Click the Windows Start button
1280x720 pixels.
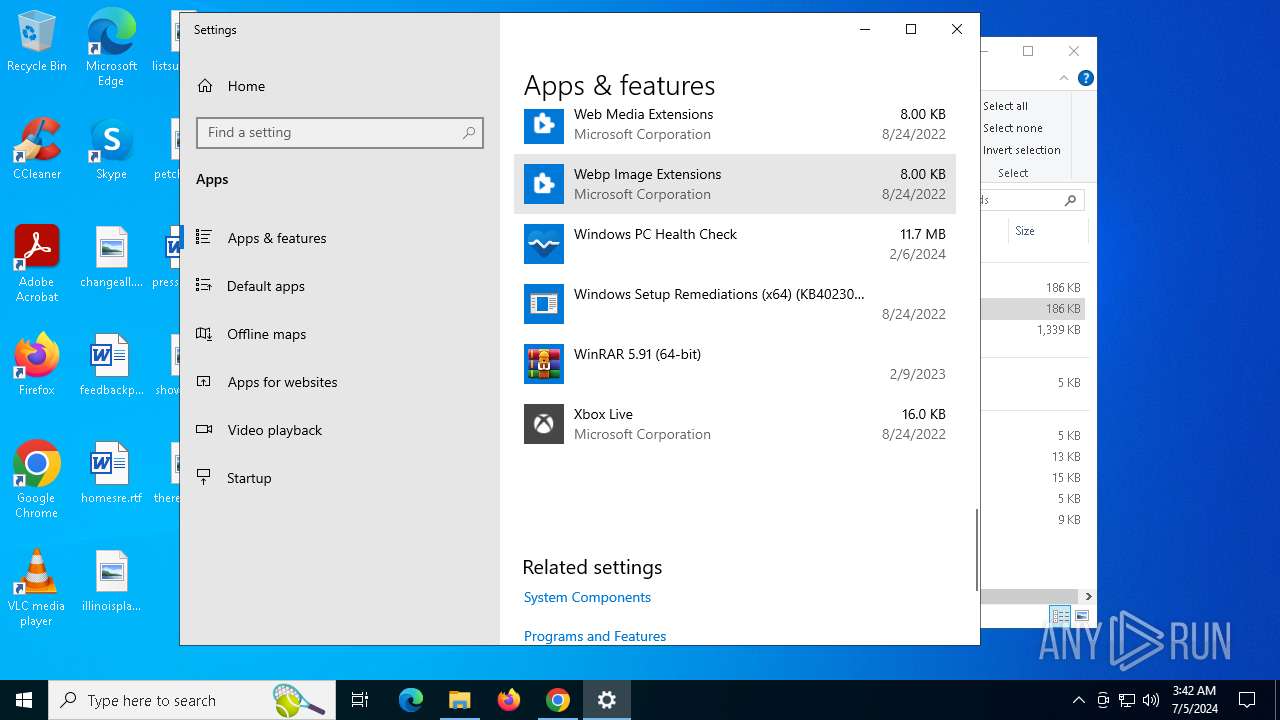(24, 700)
